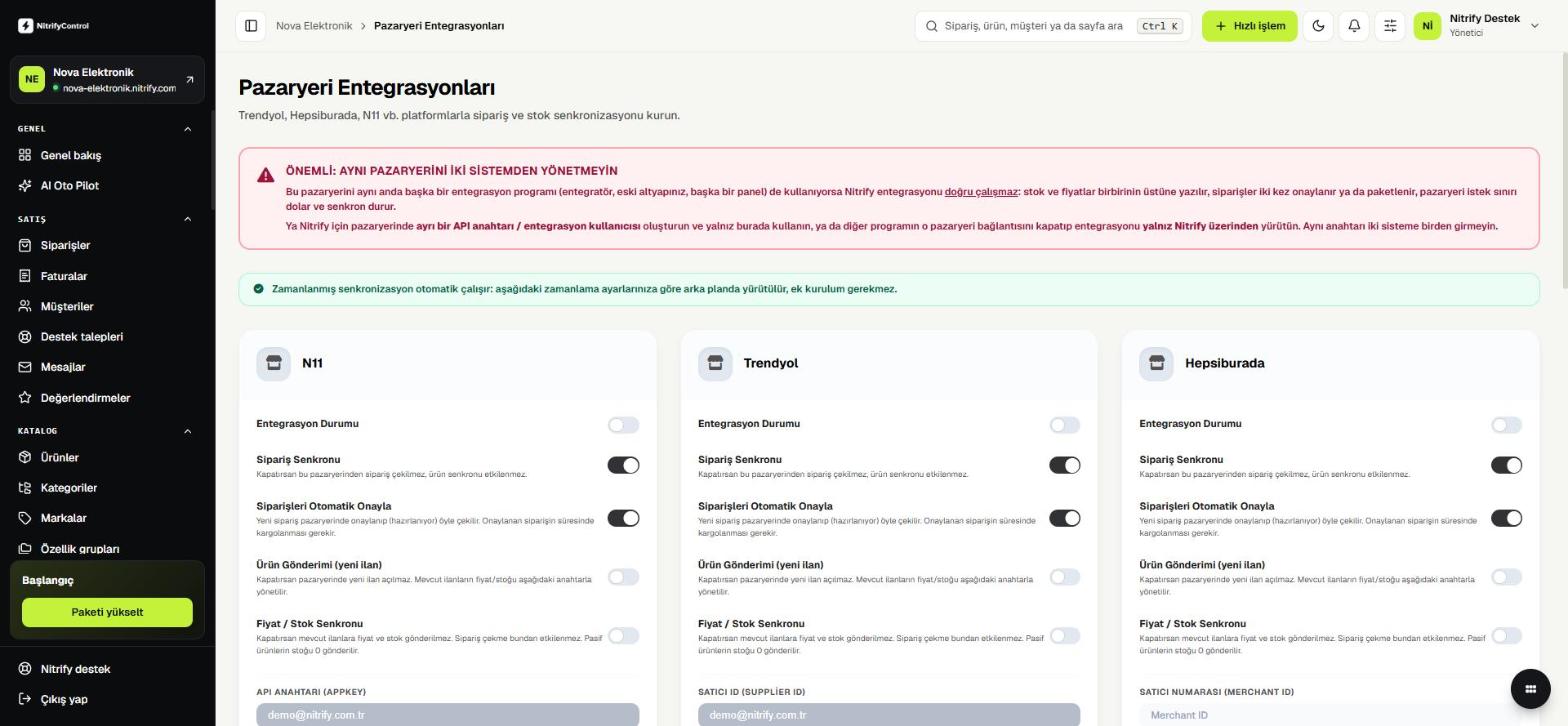
Task: Open notifications bell icon
Action: (1354, 26)
